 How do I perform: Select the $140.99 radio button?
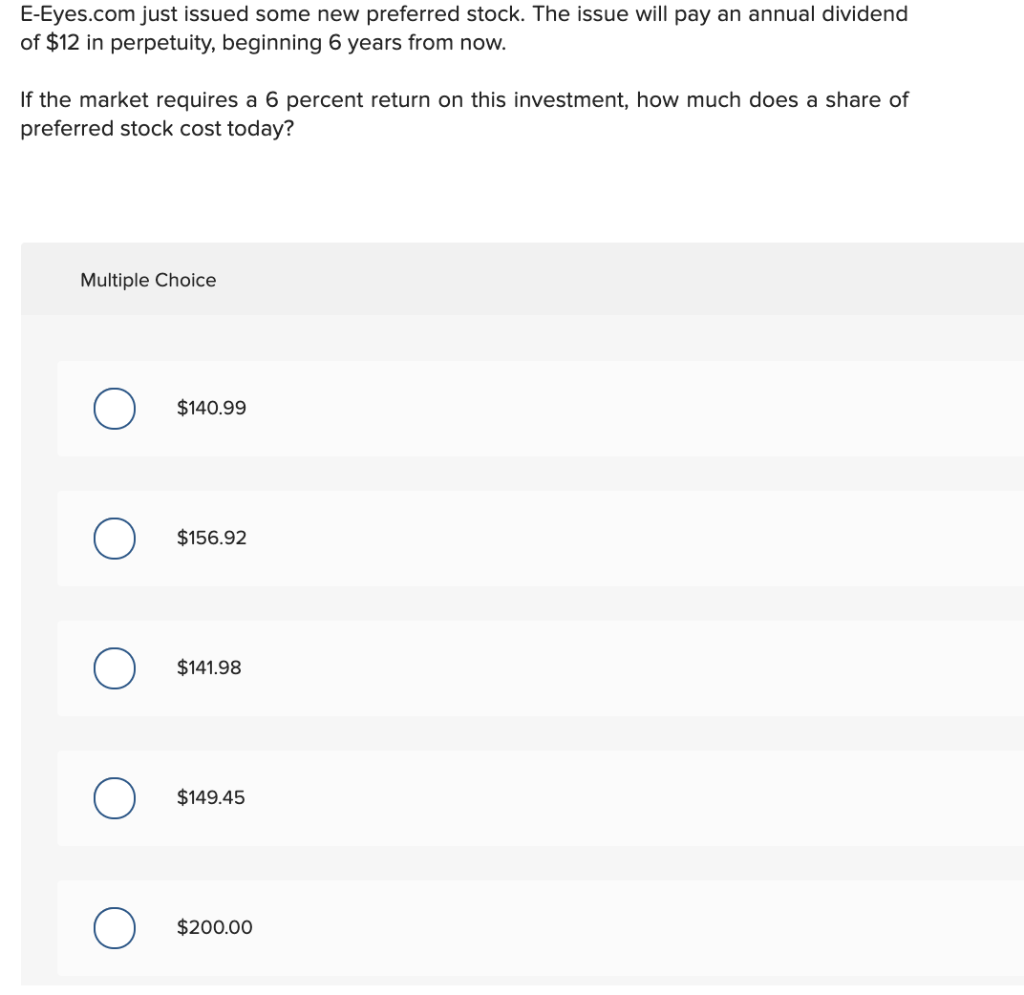(x=113, y=408)
